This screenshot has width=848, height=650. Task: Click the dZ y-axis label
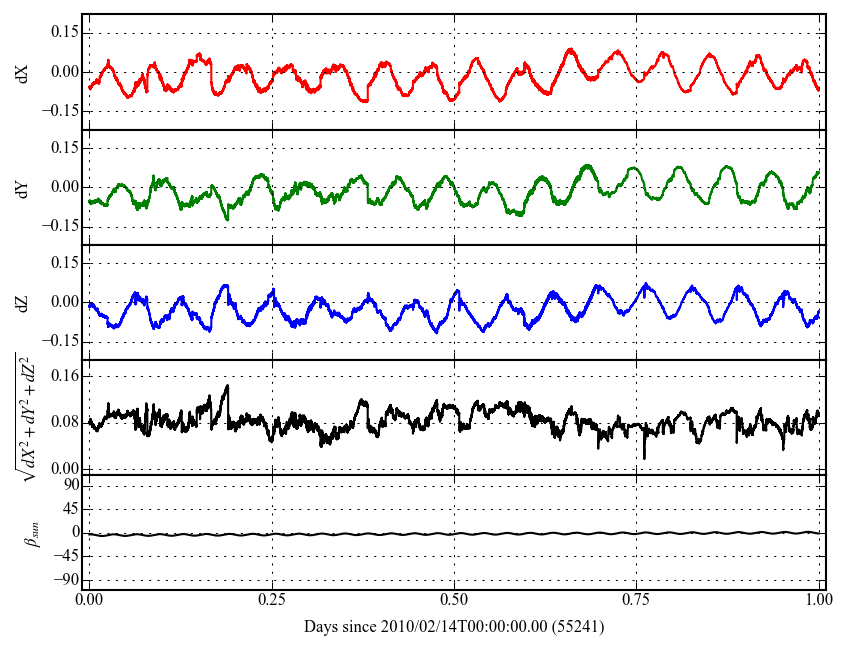click(x=23, y=302)
